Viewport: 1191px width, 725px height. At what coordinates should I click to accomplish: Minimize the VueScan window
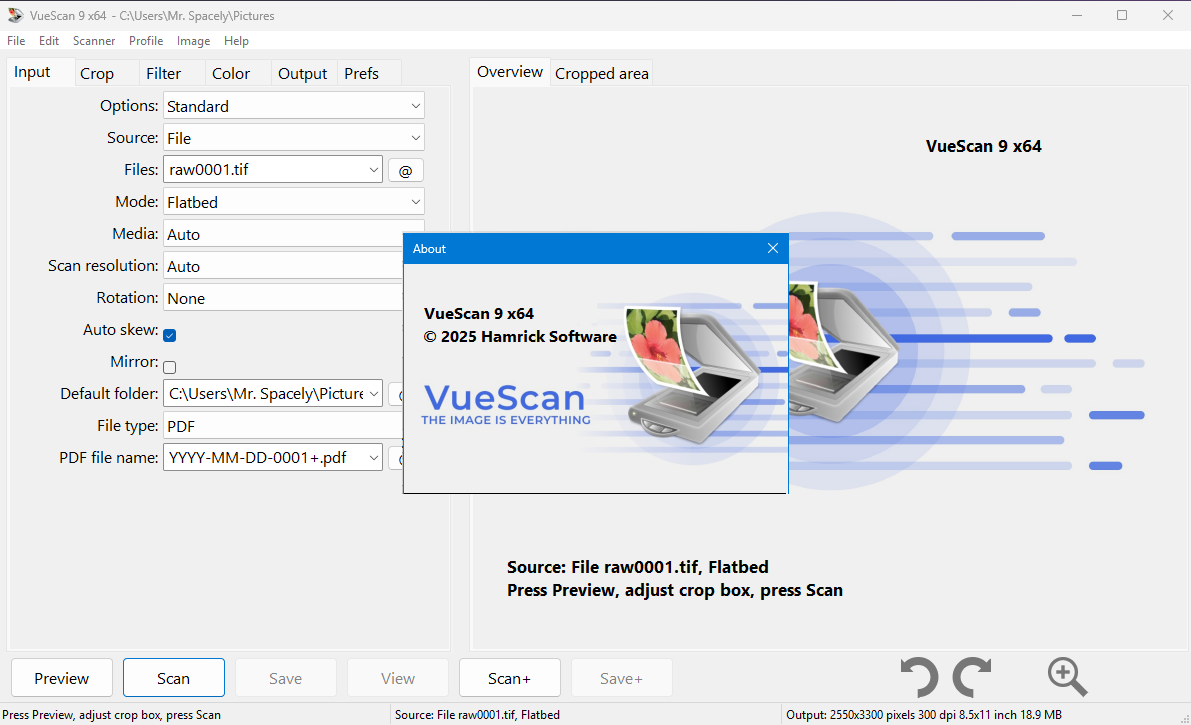[1076, 15]
